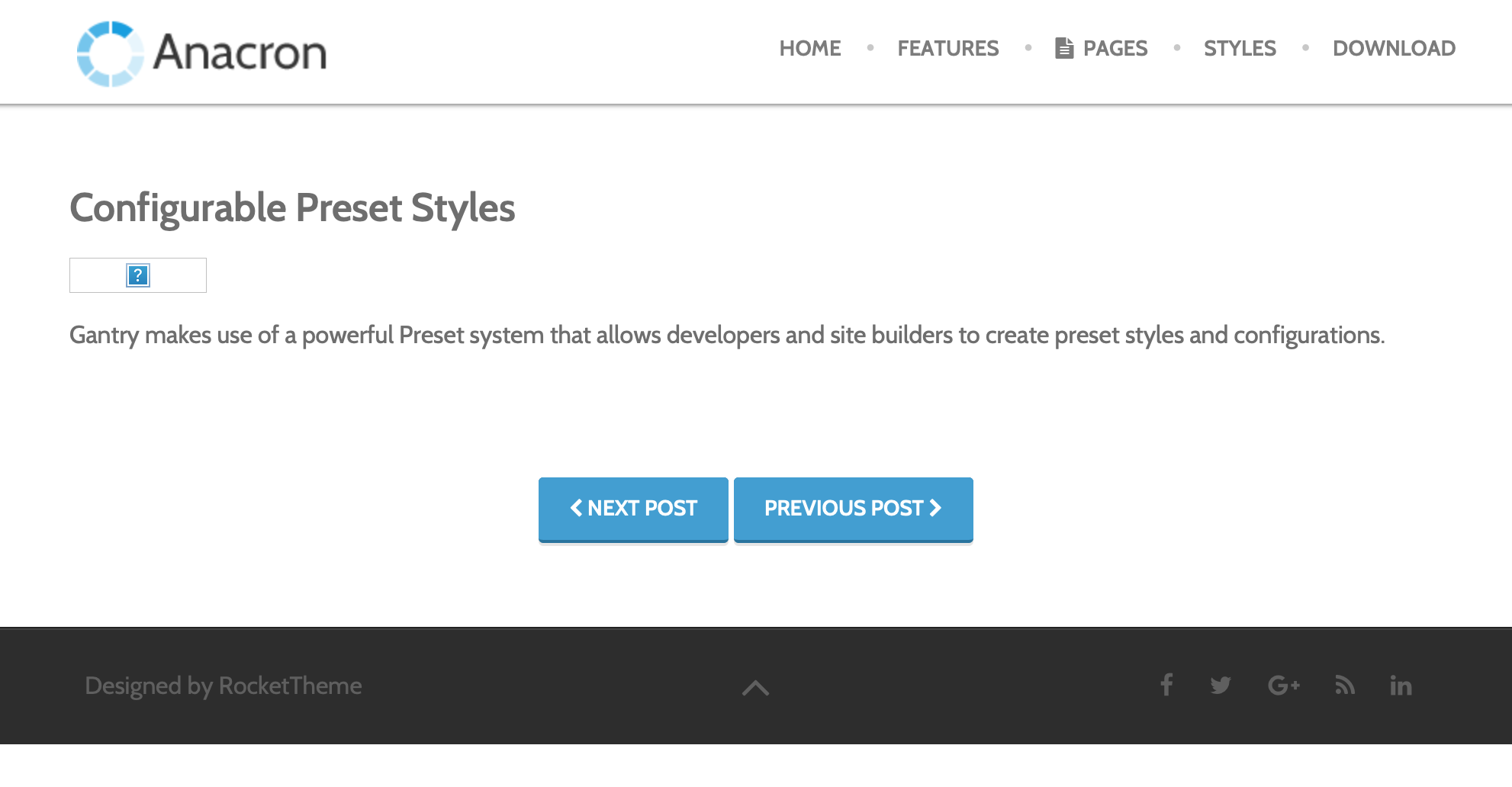Click the back-to-top chevron arrow
The height and width of the screenshot is (787, 1512).
click(755, 688)
